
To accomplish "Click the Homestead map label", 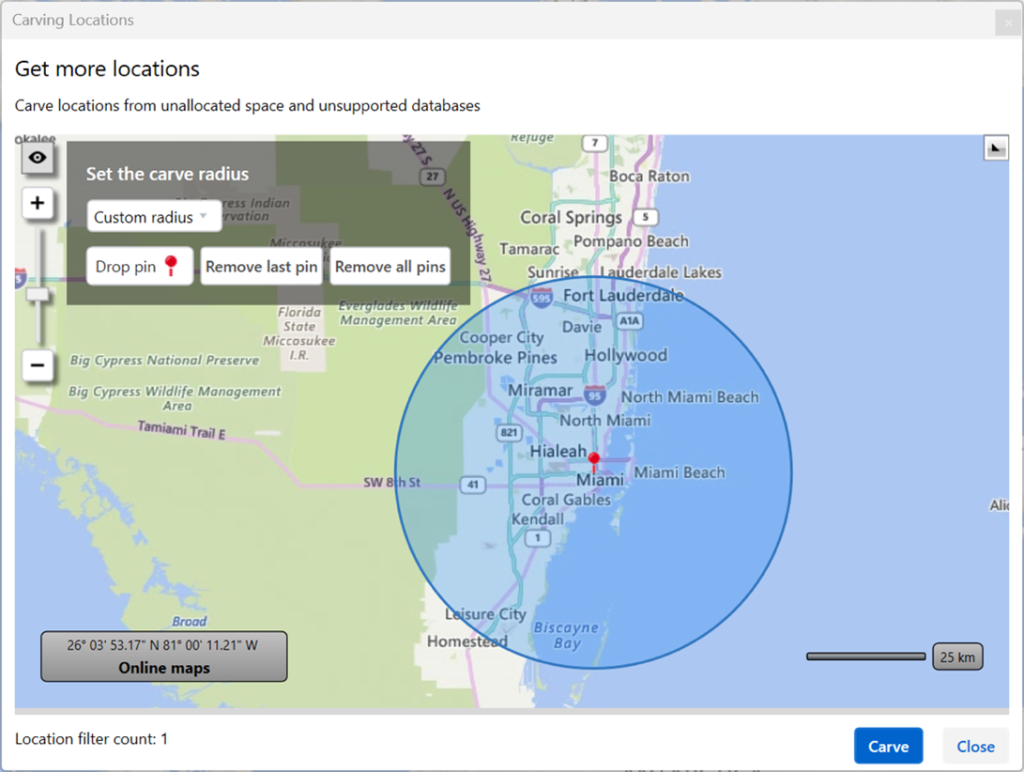I will (467, 641).
